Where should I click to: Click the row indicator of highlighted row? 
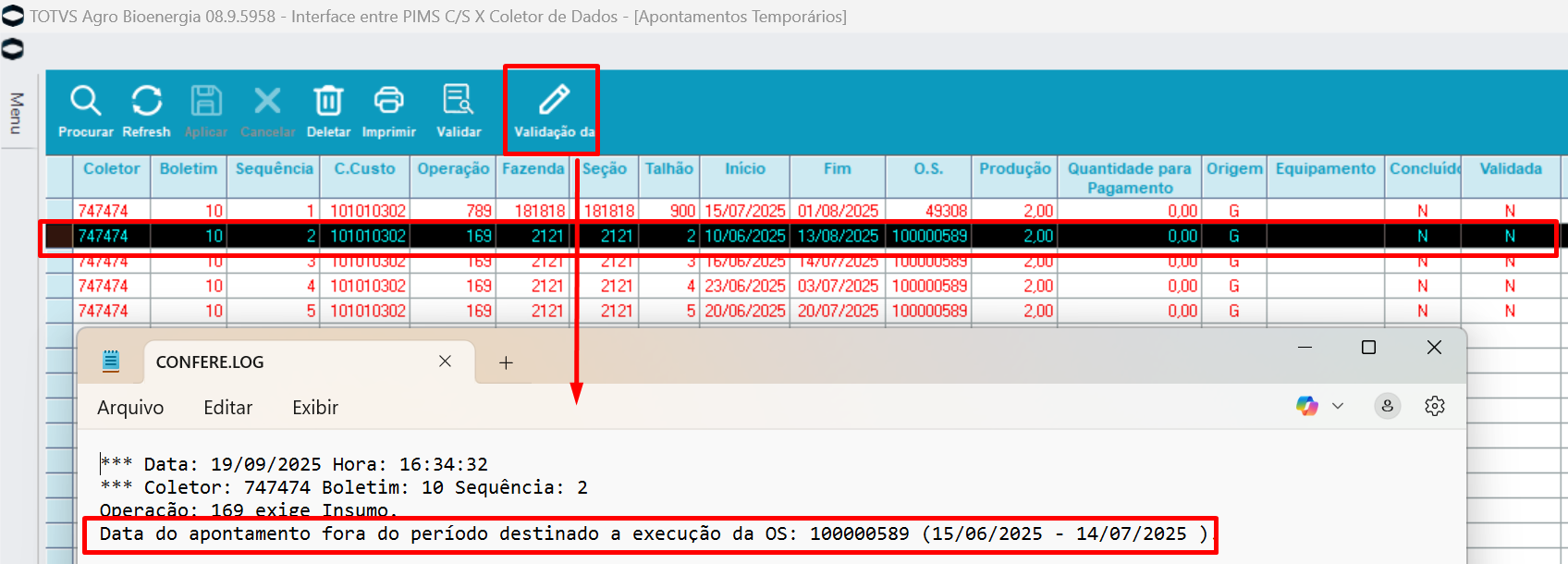point(59,236)
